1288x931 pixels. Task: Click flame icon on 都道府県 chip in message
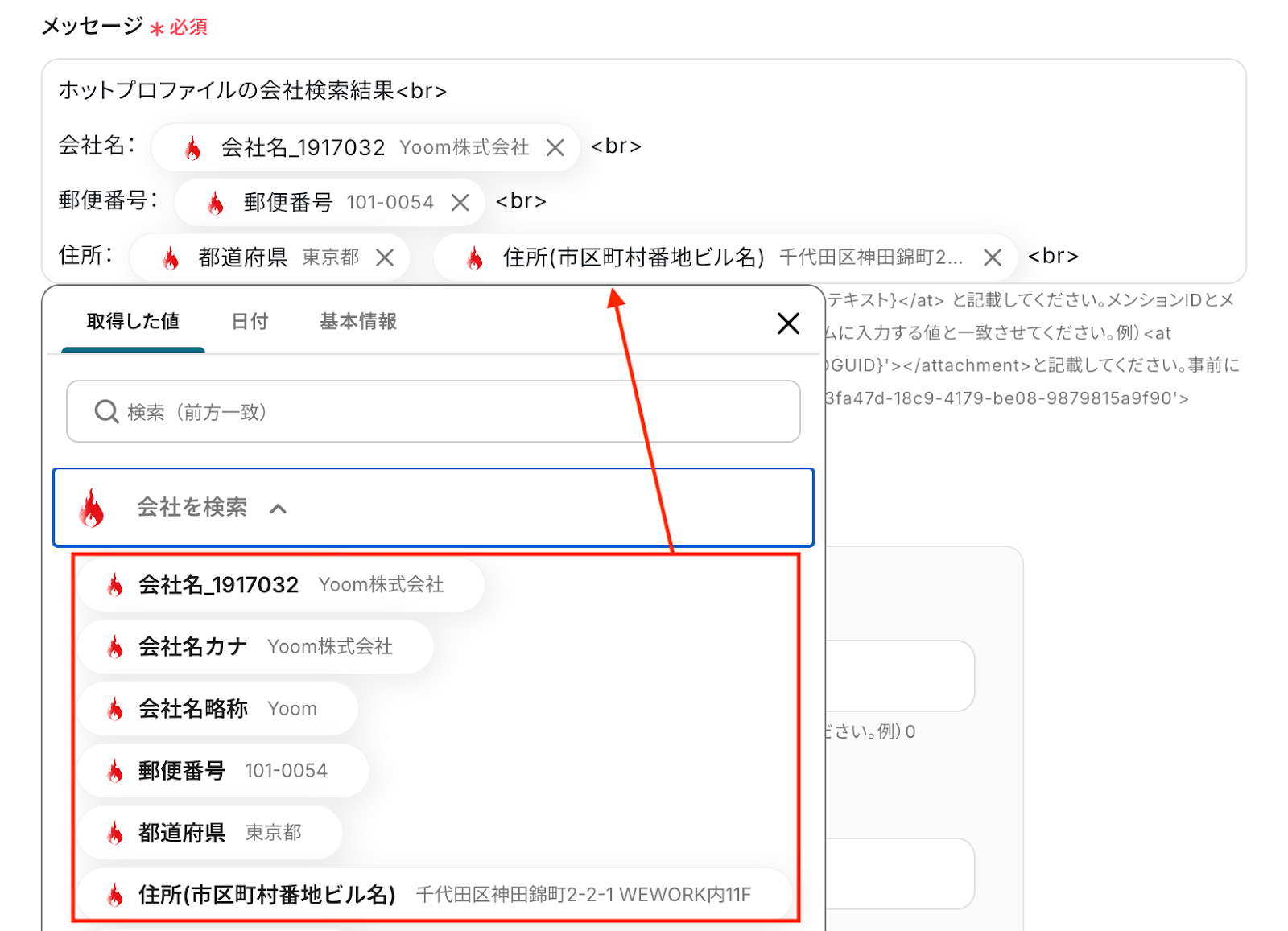pos(170,257)
